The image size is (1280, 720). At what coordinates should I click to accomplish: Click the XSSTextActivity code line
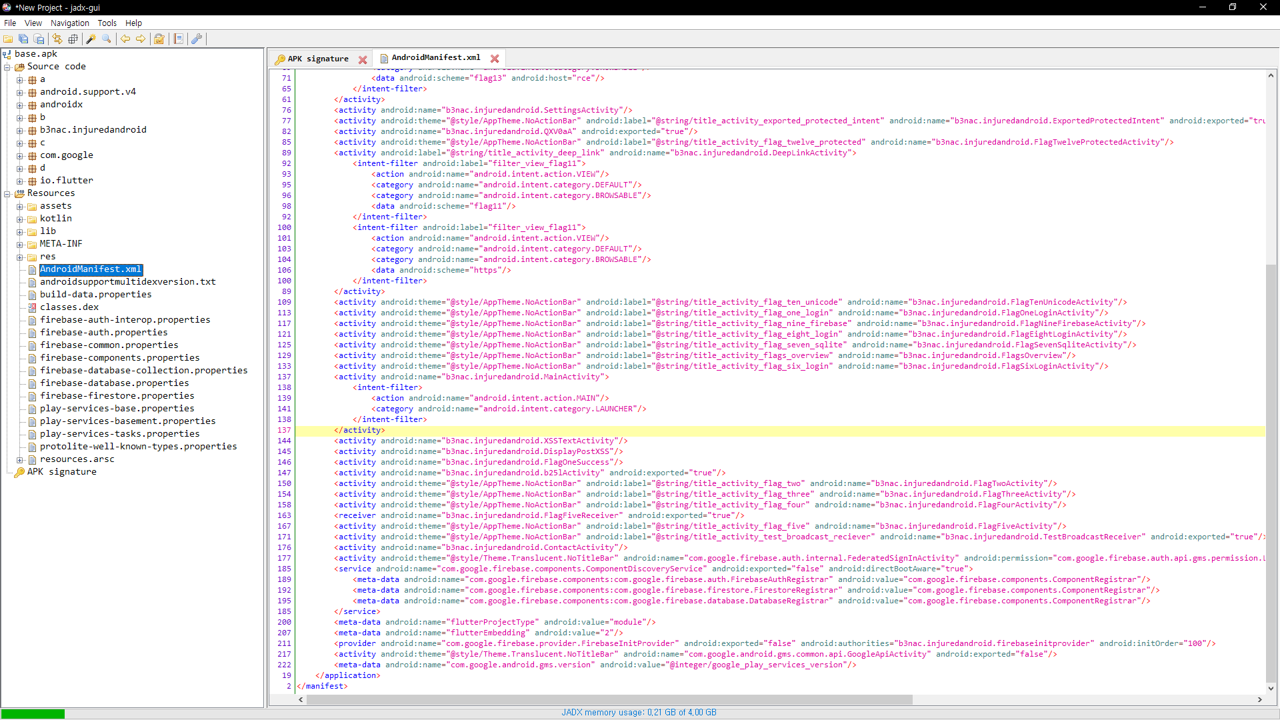coord(481,441)
